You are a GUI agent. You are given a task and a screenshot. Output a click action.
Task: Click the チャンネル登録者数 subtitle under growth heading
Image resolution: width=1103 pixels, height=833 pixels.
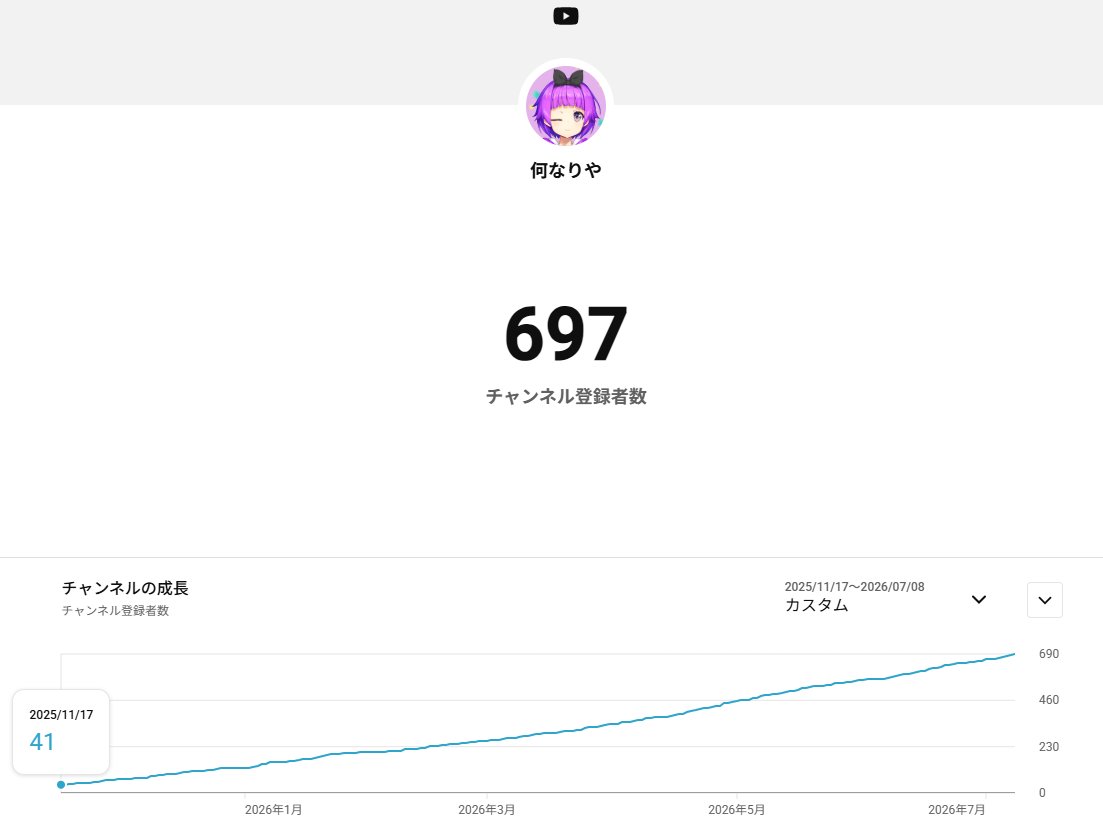(115, 611)
